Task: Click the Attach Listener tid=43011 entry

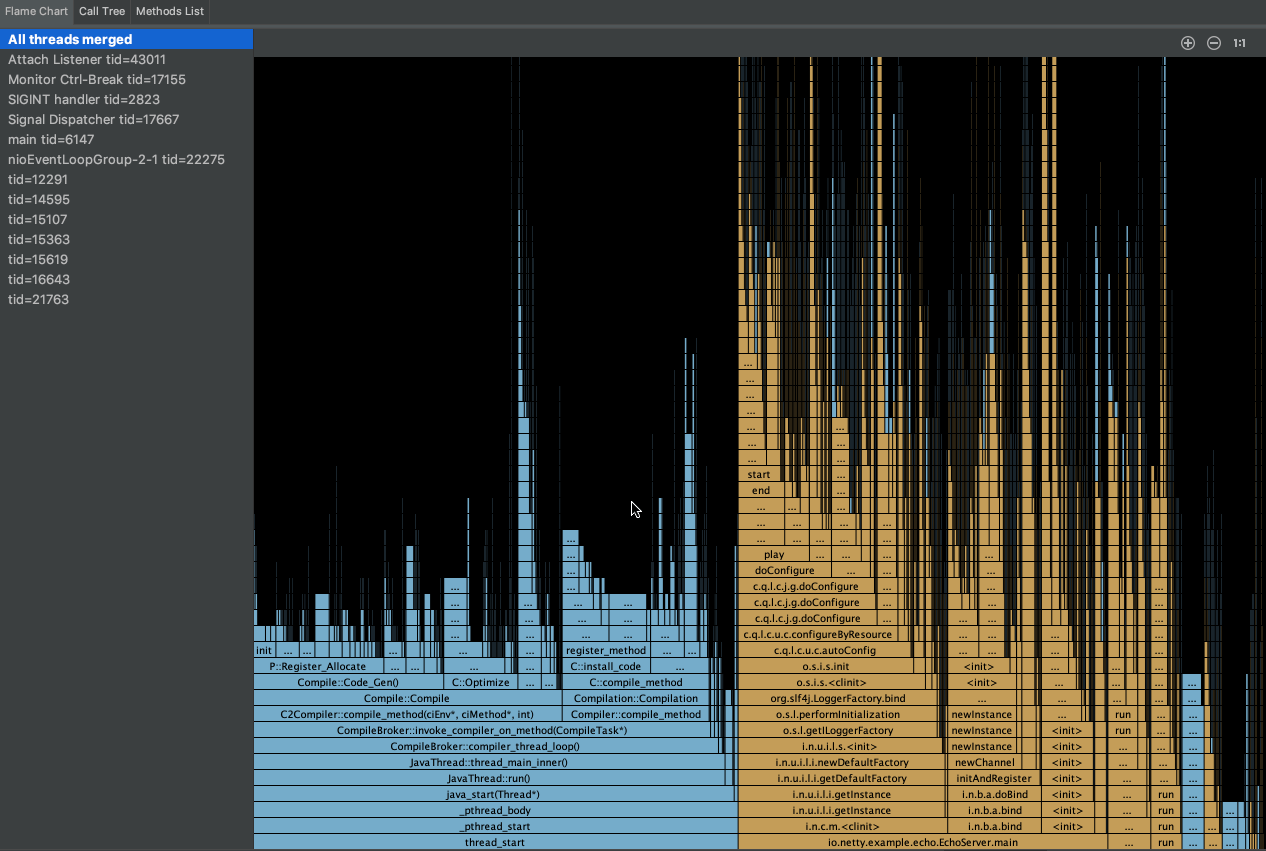Action: coord(86,59)
